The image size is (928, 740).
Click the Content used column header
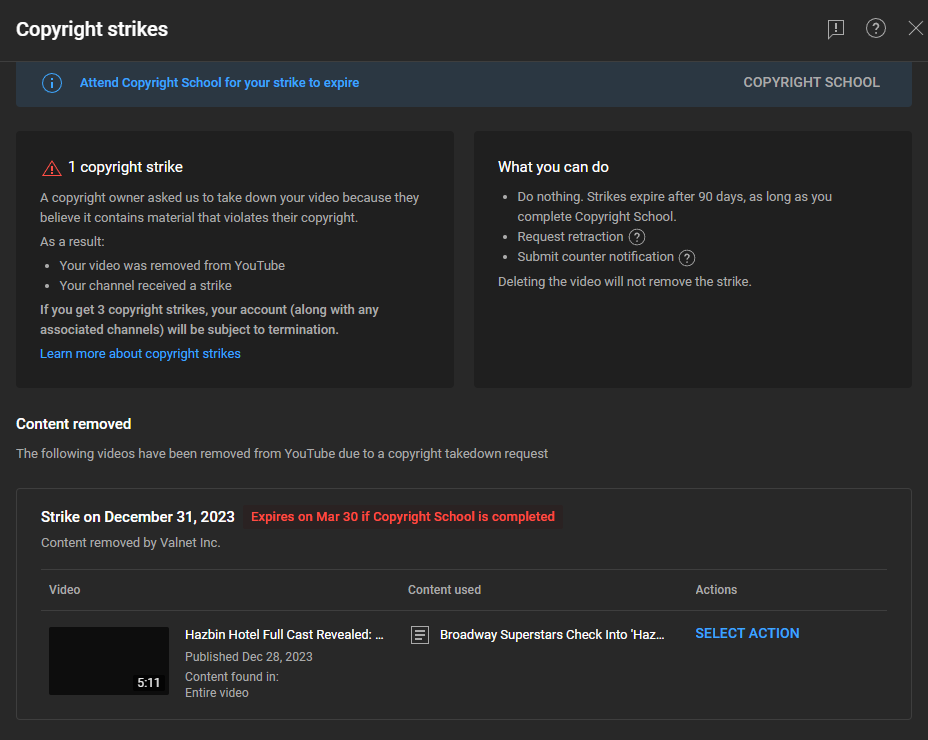coord(444,590)
